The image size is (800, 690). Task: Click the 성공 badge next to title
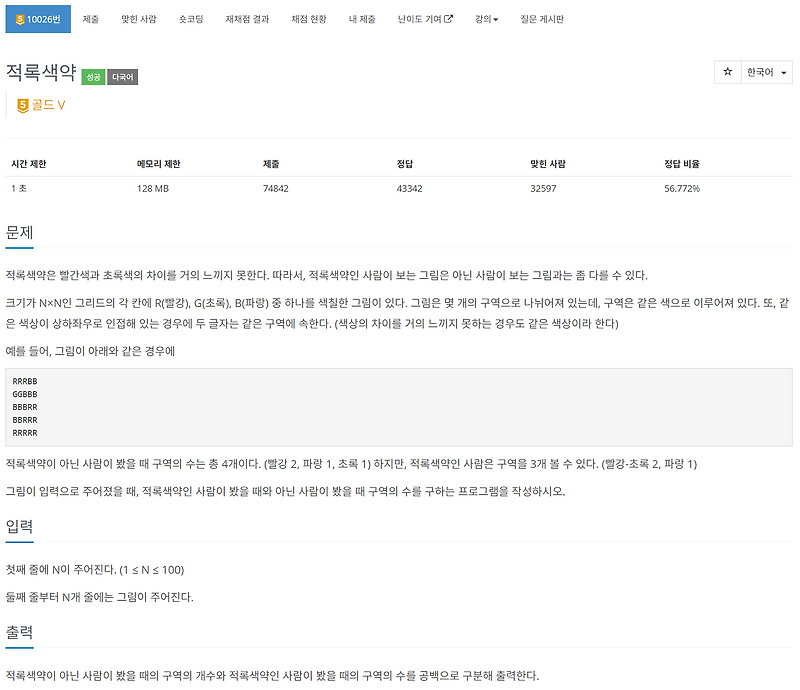(x=92, y=76)
